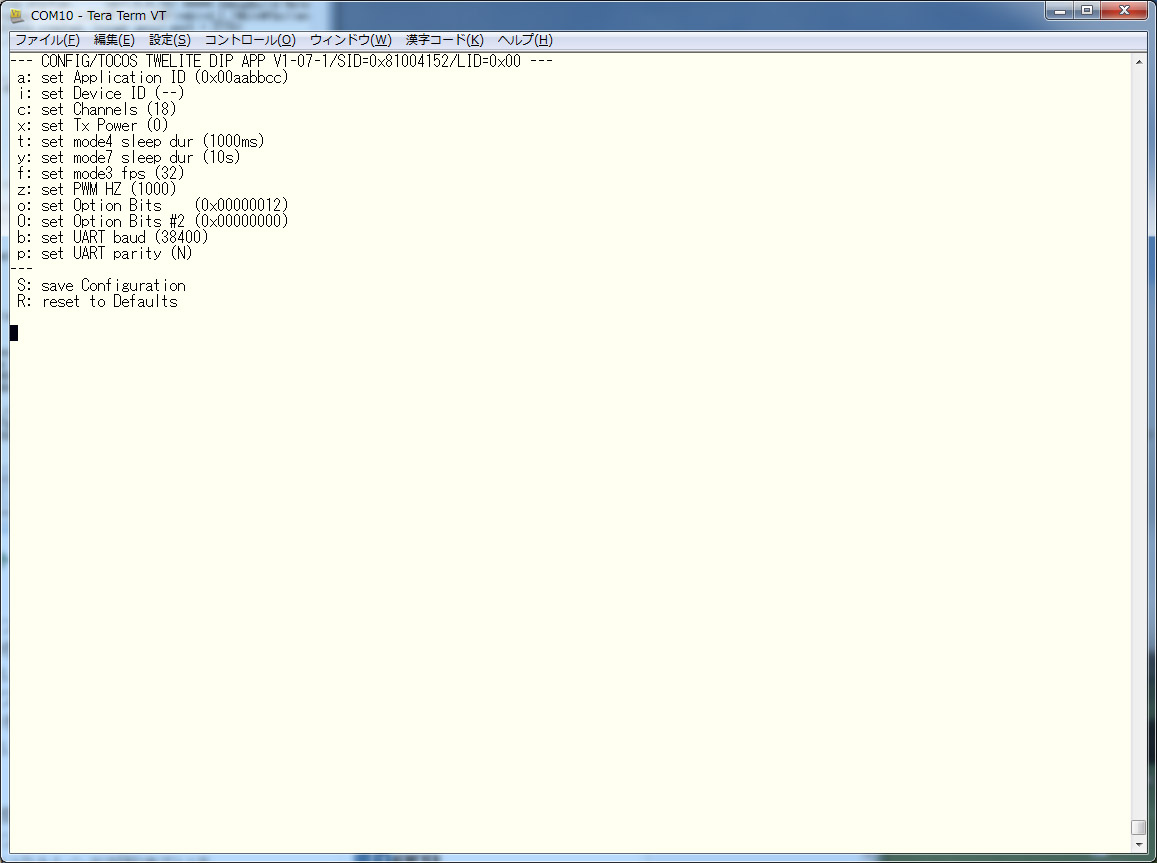
Task: Click the 'i: set Device ID' line
Action: (x=100, y=94)
